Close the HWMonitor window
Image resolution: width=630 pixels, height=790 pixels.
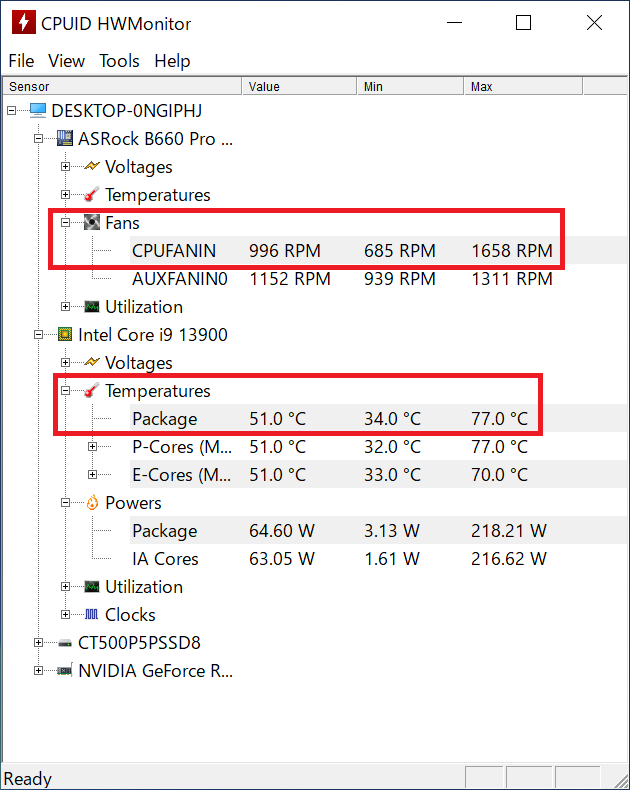tap(594, 23)
